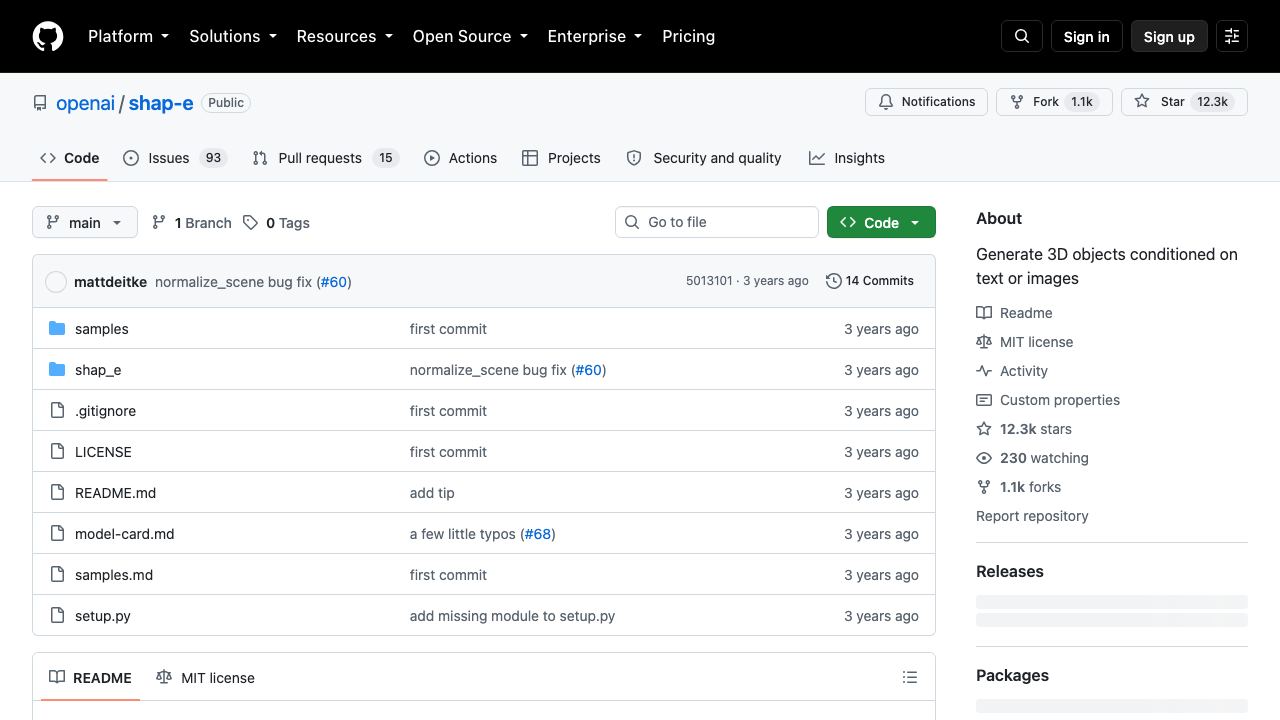Click the GitHub logo icon
This screenshot has height=720, width=1280.
(48, 36)
